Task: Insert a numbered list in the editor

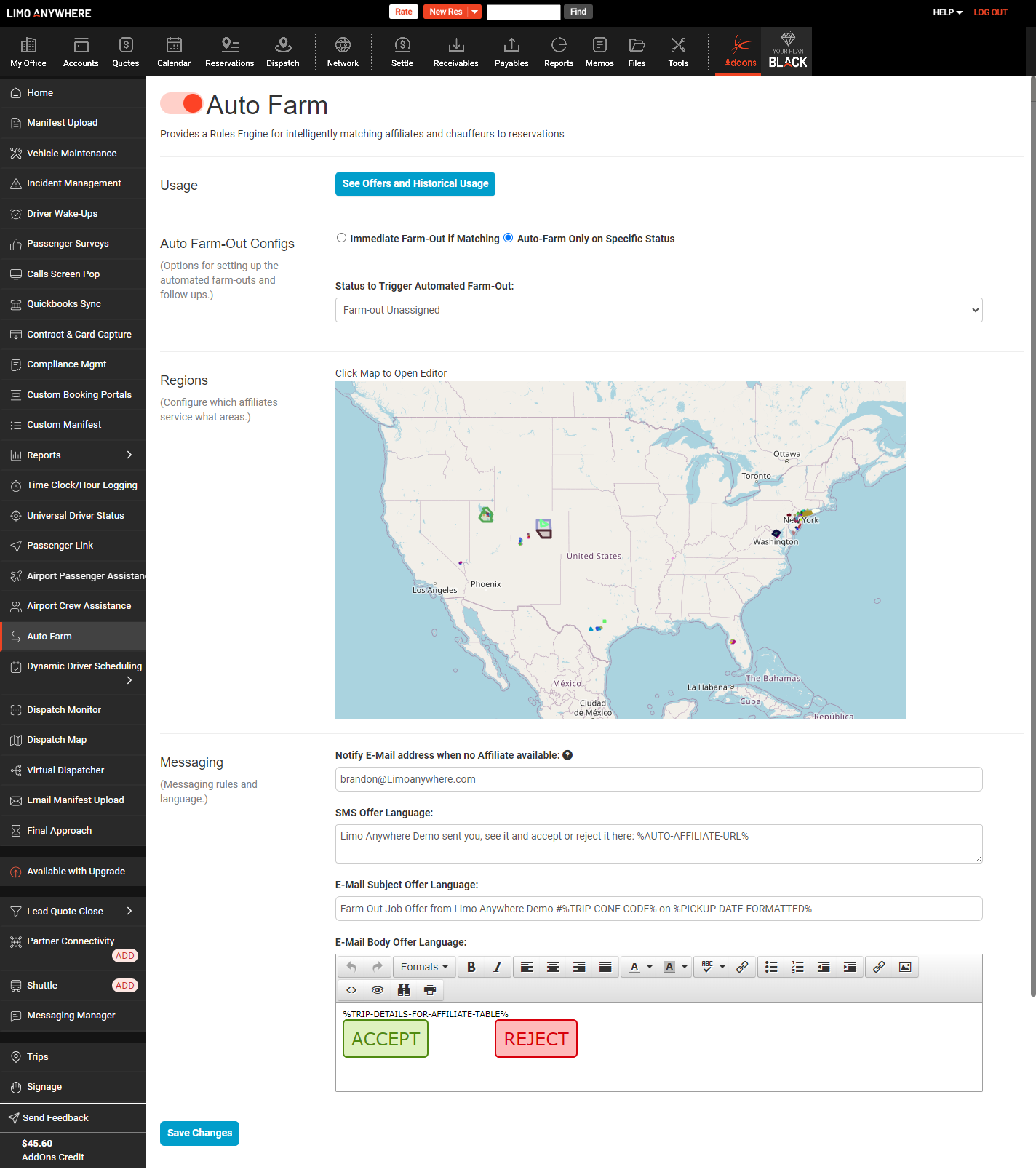Action: click(x=798, y=967)
